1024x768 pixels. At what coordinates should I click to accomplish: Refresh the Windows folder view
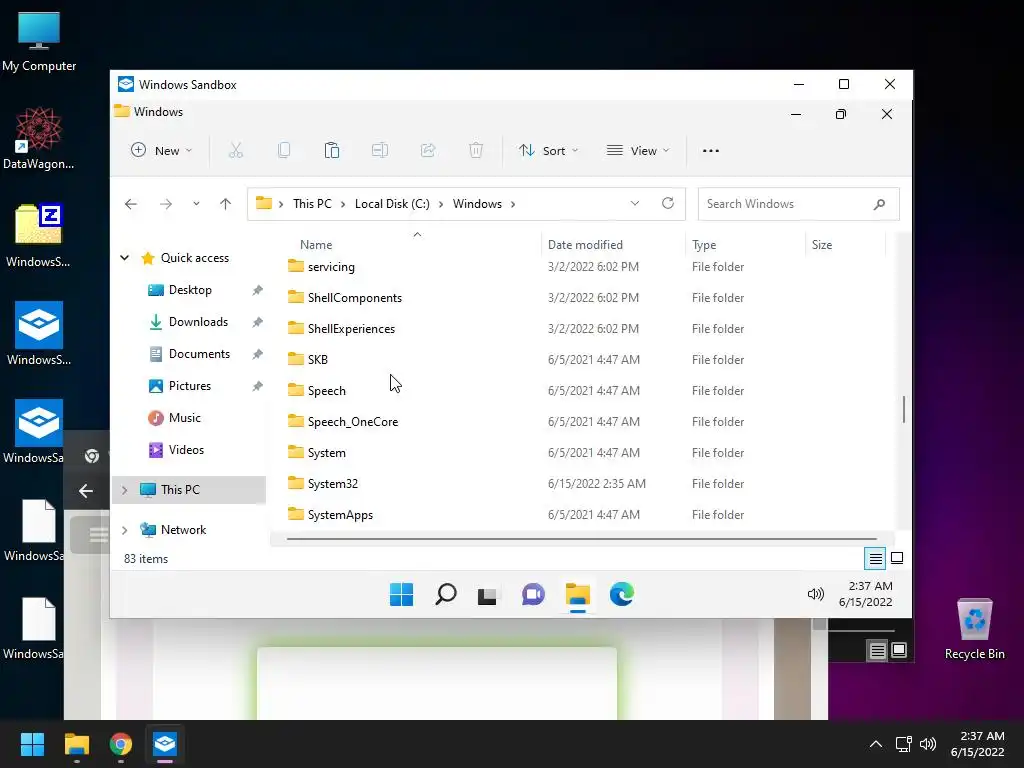click(x=667, y=203)
